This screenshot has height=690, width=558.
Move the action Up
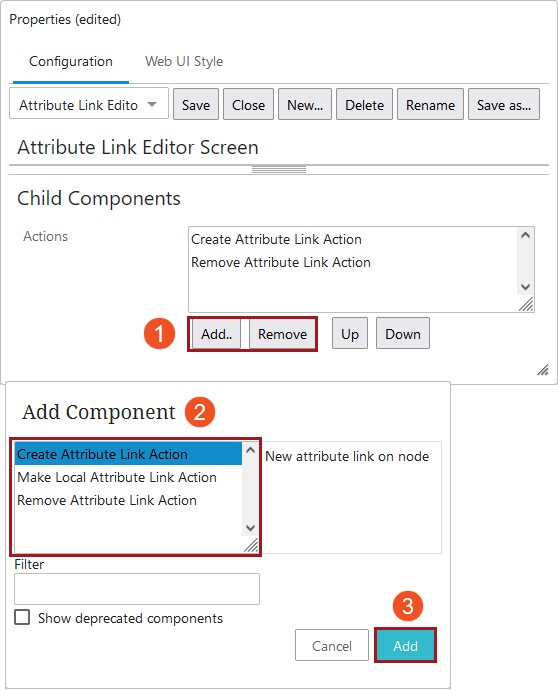350,334
